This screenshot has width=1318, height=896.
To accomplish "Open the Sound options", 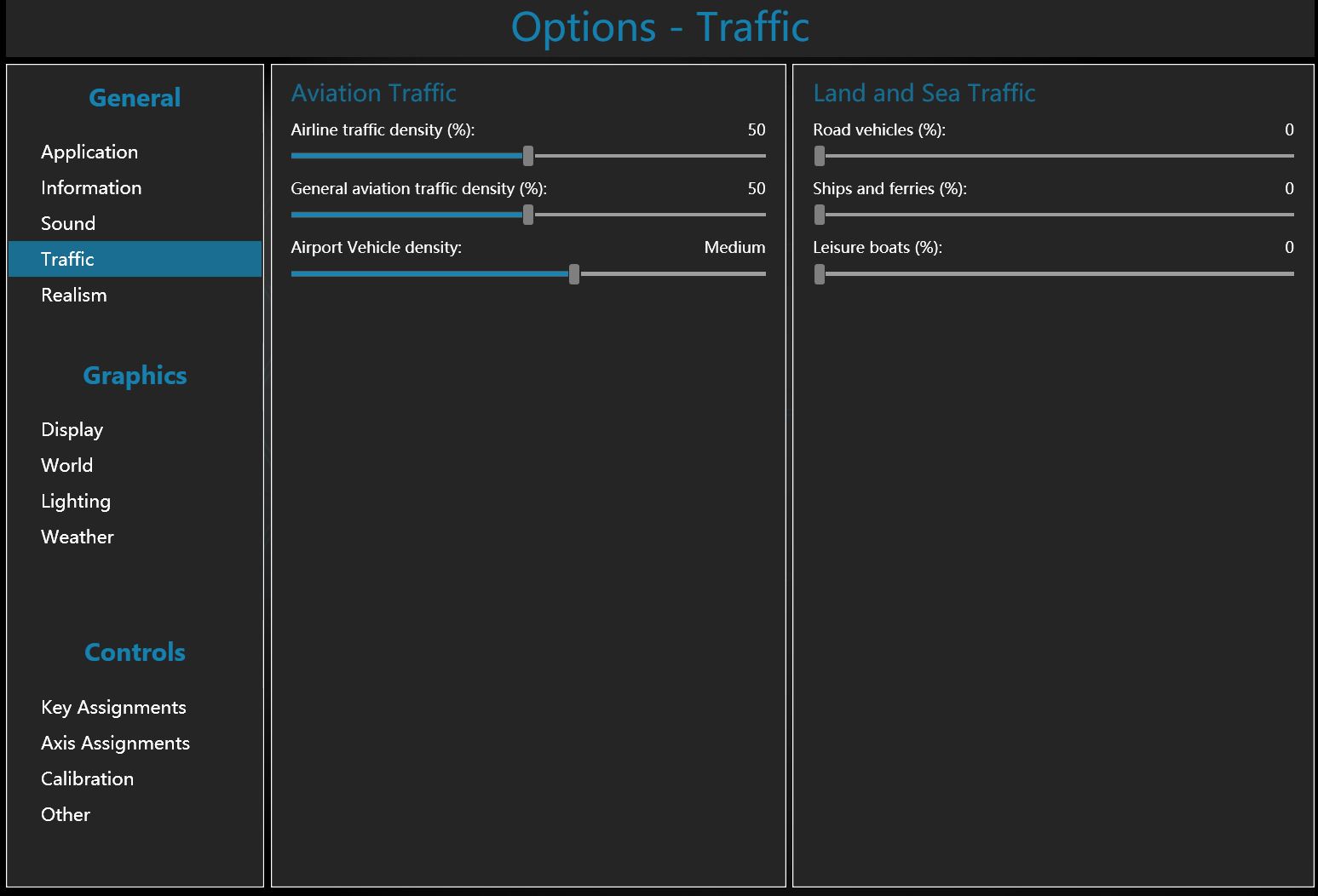I will pos(68,223).
